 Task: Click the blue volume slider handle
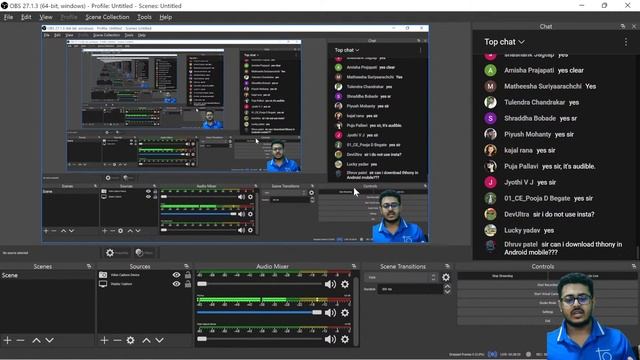click(317, 313)
